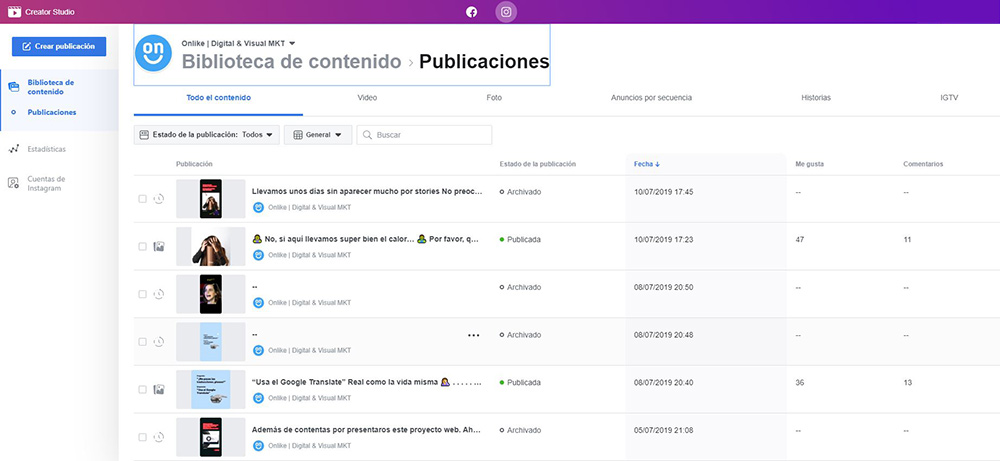The width and height of the screenshot is (1000, 461).
Task: Click the Biblioteca de contenido sidebar icon
Action: [x=14, y=87]
